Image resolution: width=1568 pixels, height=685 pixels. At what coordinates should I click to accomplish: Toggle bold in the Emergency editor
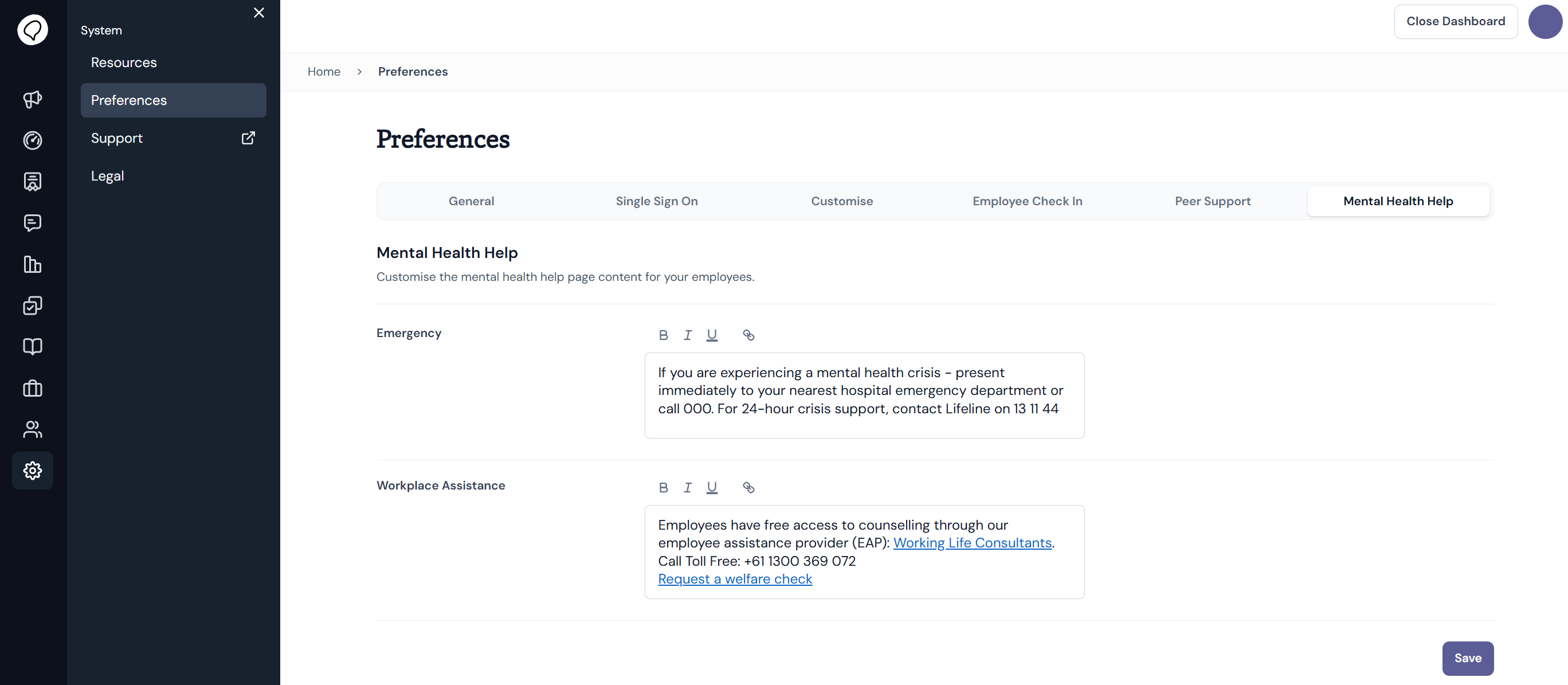[664, 335]
